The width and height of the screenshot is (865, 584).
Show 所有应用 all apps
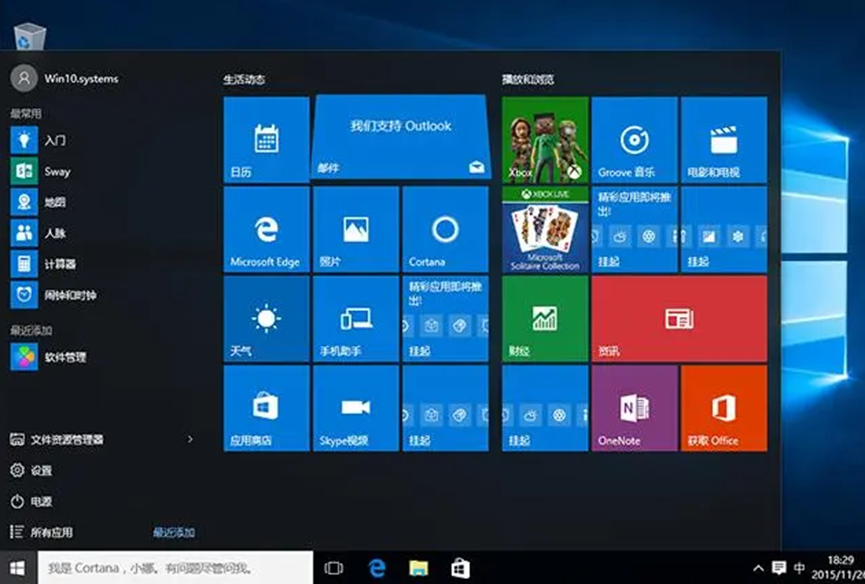(x=41, y=532)
